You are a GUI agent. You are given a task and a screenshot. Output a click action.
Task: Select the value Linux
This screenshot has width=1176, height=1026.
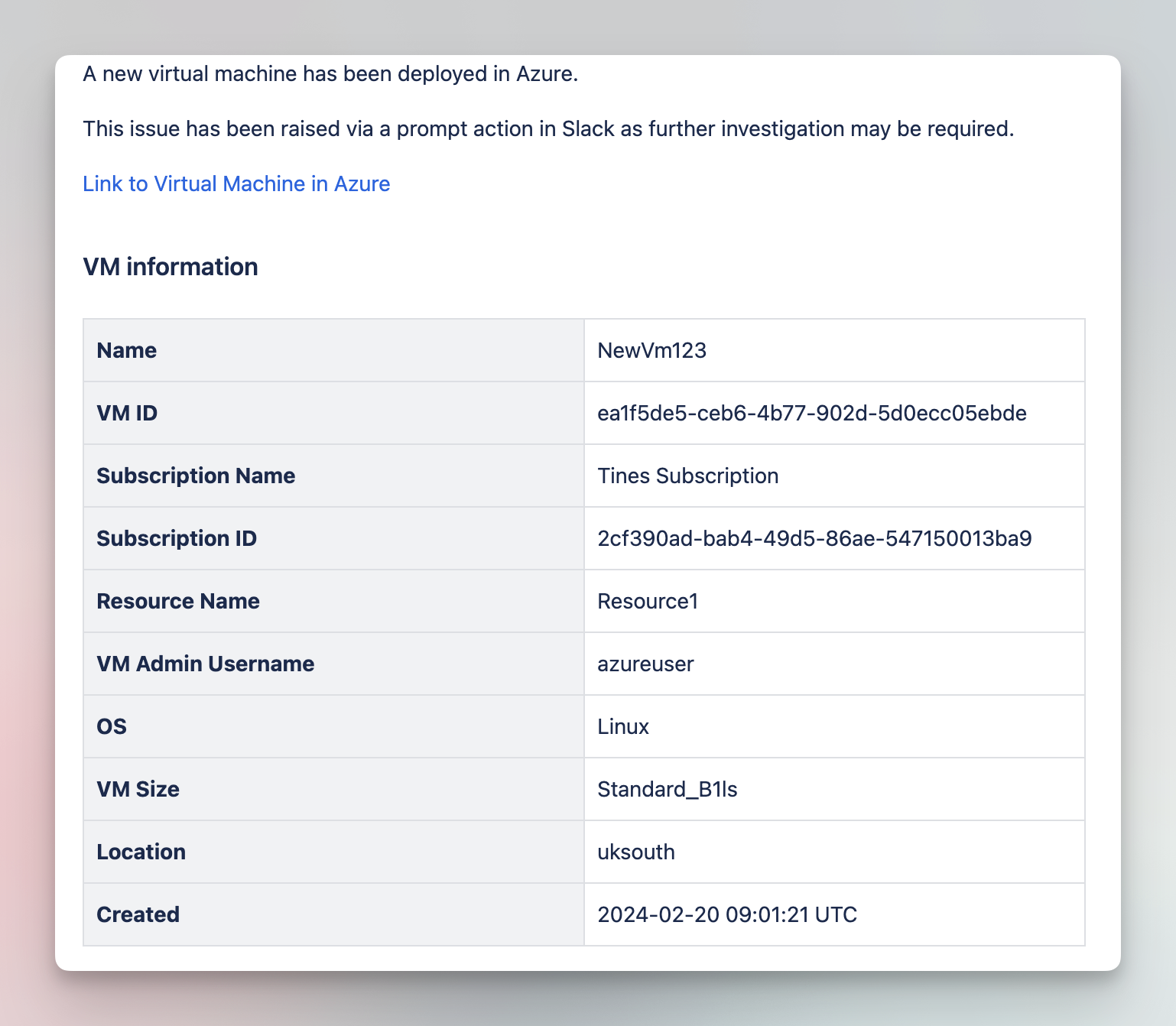[x=623, y=726]
